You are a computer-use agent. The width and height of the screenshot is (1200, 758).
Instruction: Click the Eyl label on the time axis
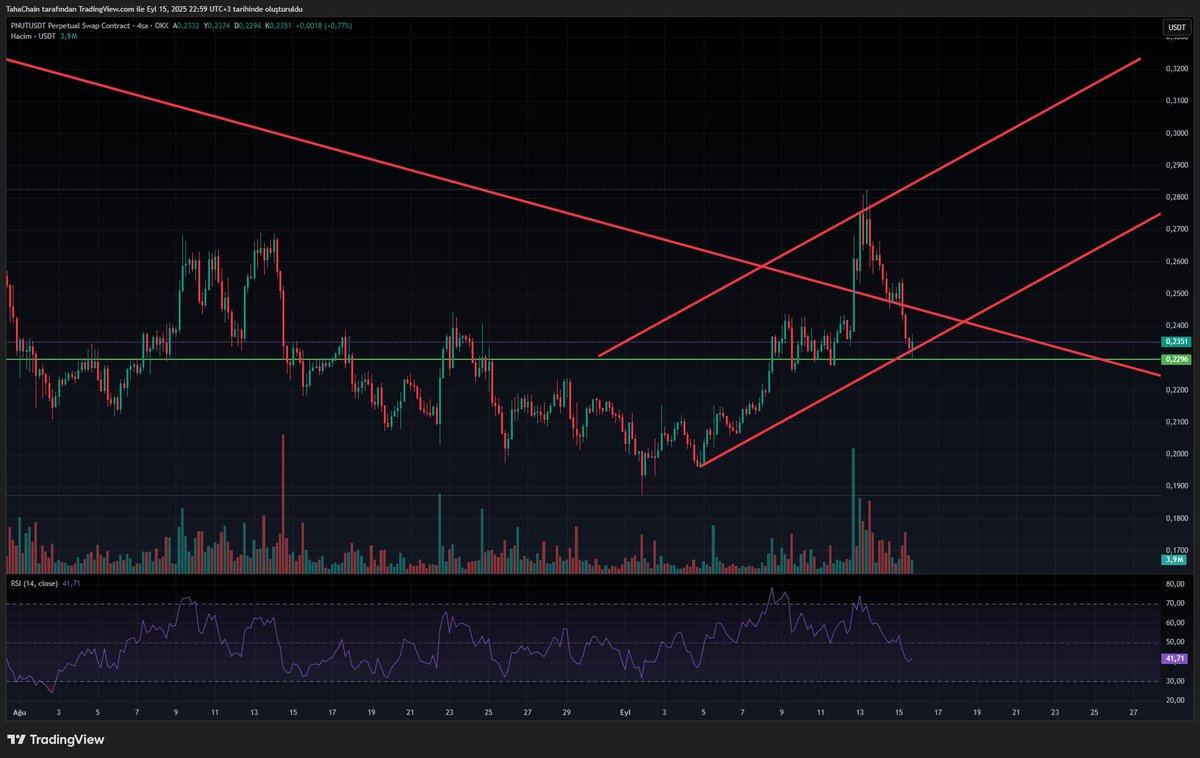(x=623, y=712)
